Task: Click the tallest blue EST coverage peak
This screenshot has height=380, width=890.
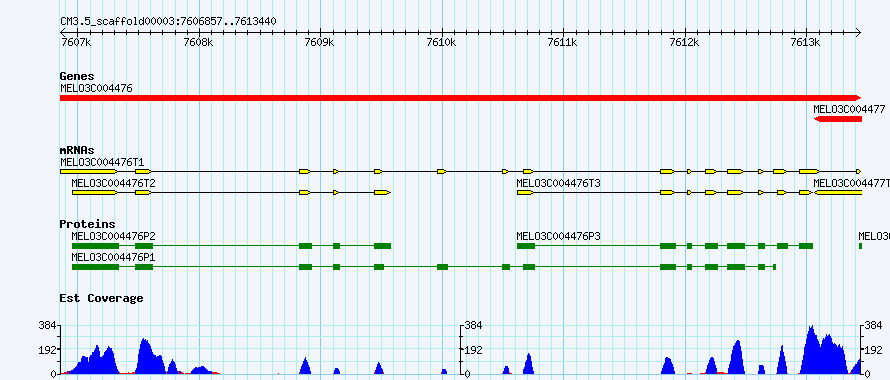Action: (811, 350)
